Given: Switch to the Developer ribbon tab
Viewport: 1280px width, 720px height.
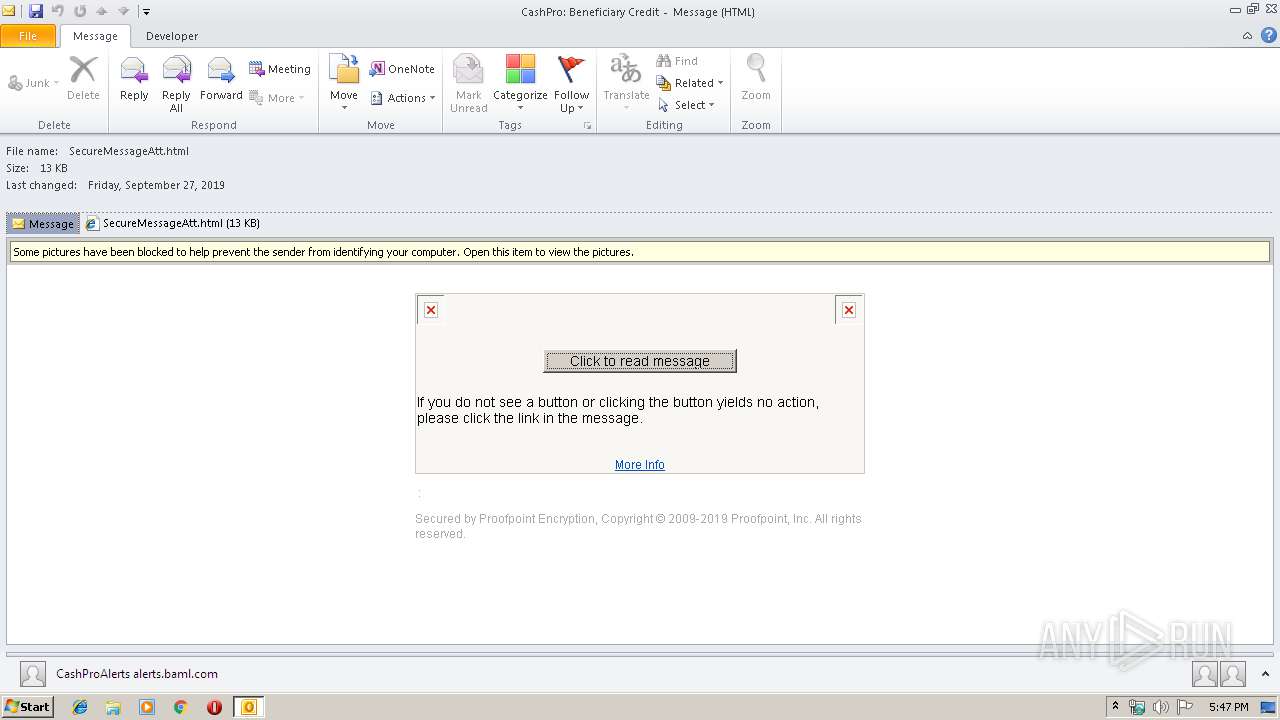Looking at the screenshot, I should [x=172, y=36].
